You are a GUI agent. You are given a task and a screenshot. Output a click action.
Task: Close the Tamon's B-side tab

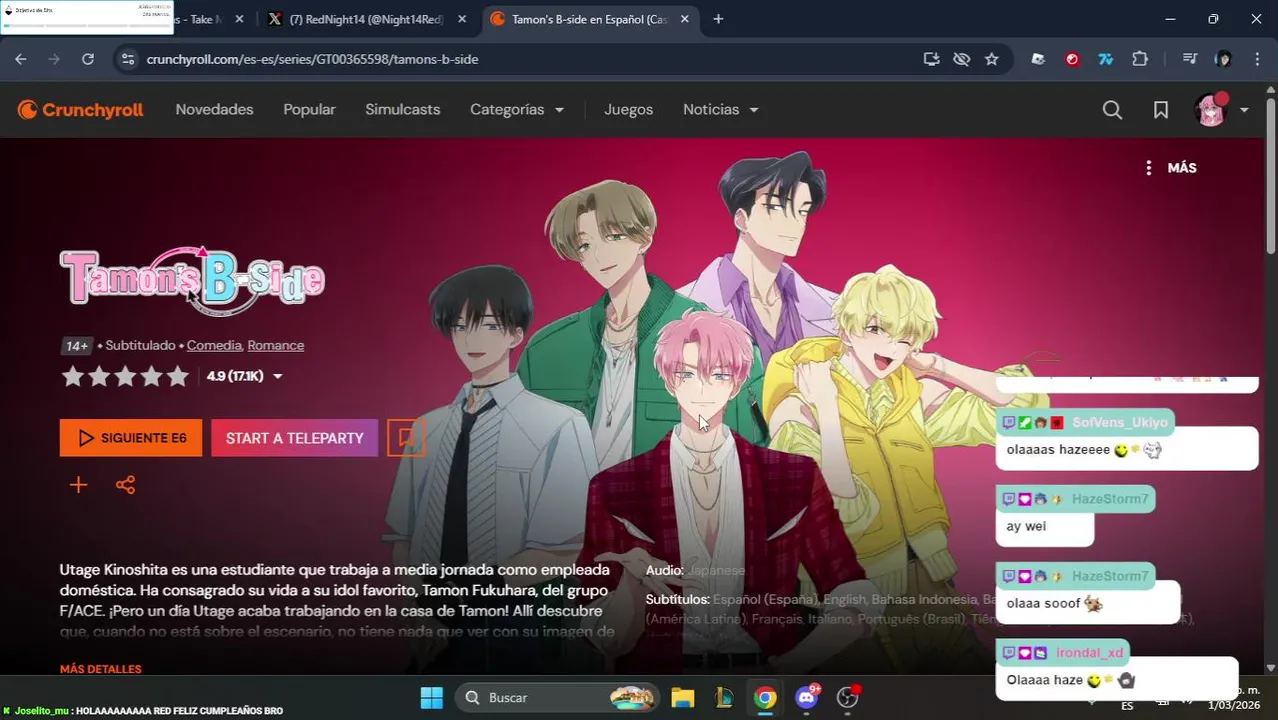pos(684,19)
